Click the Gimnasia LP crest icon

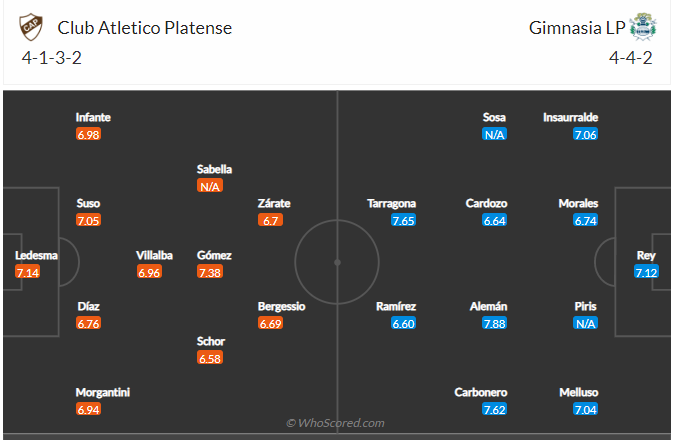[642, 28]
